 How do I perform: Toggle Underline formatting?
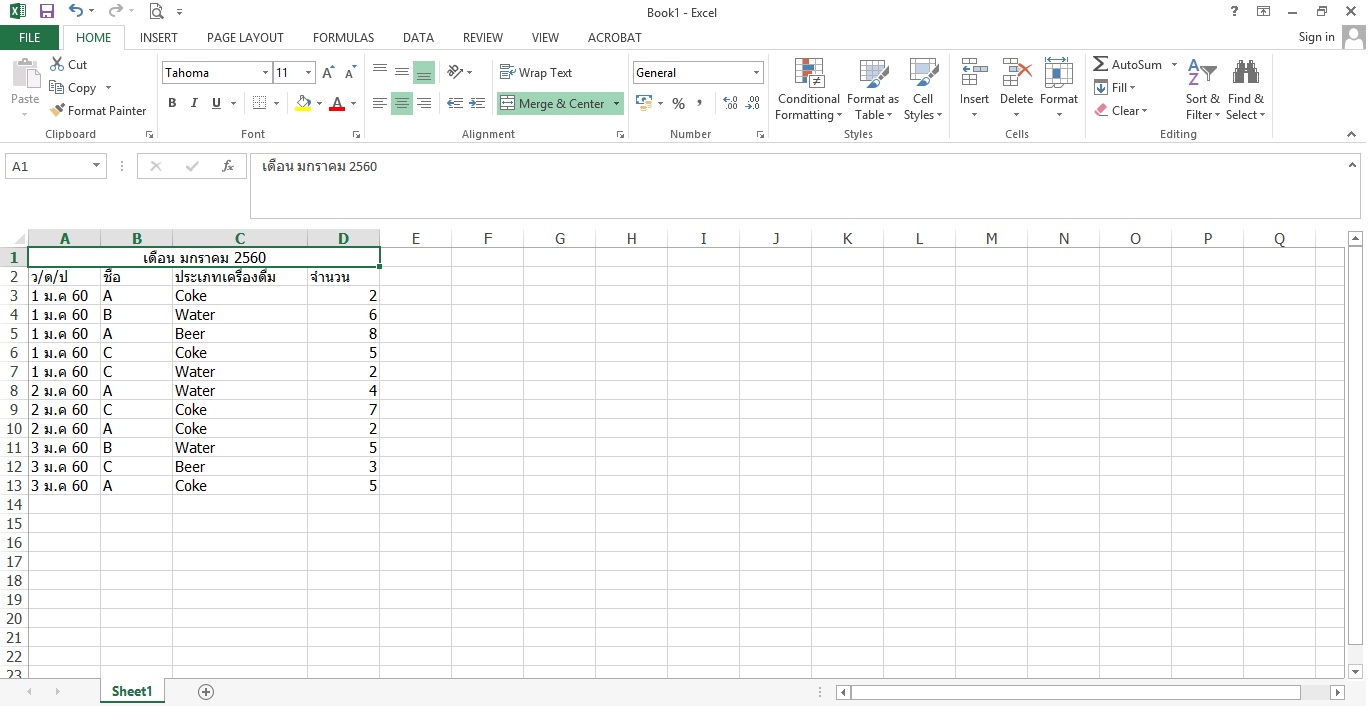pyautogui.click(x=216, y=103)
